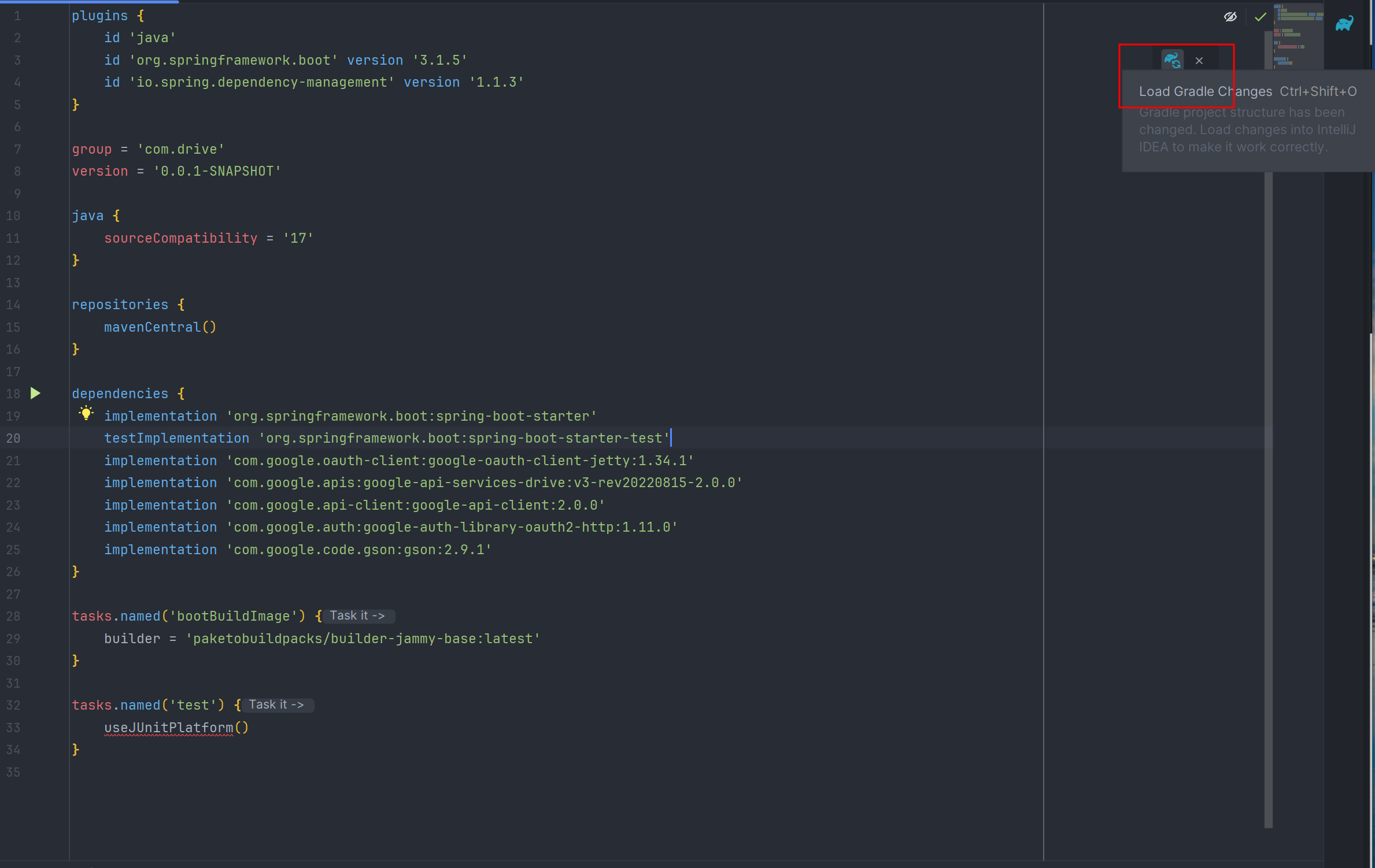Click the green checkmark inspections widget

click(1261, 17)
